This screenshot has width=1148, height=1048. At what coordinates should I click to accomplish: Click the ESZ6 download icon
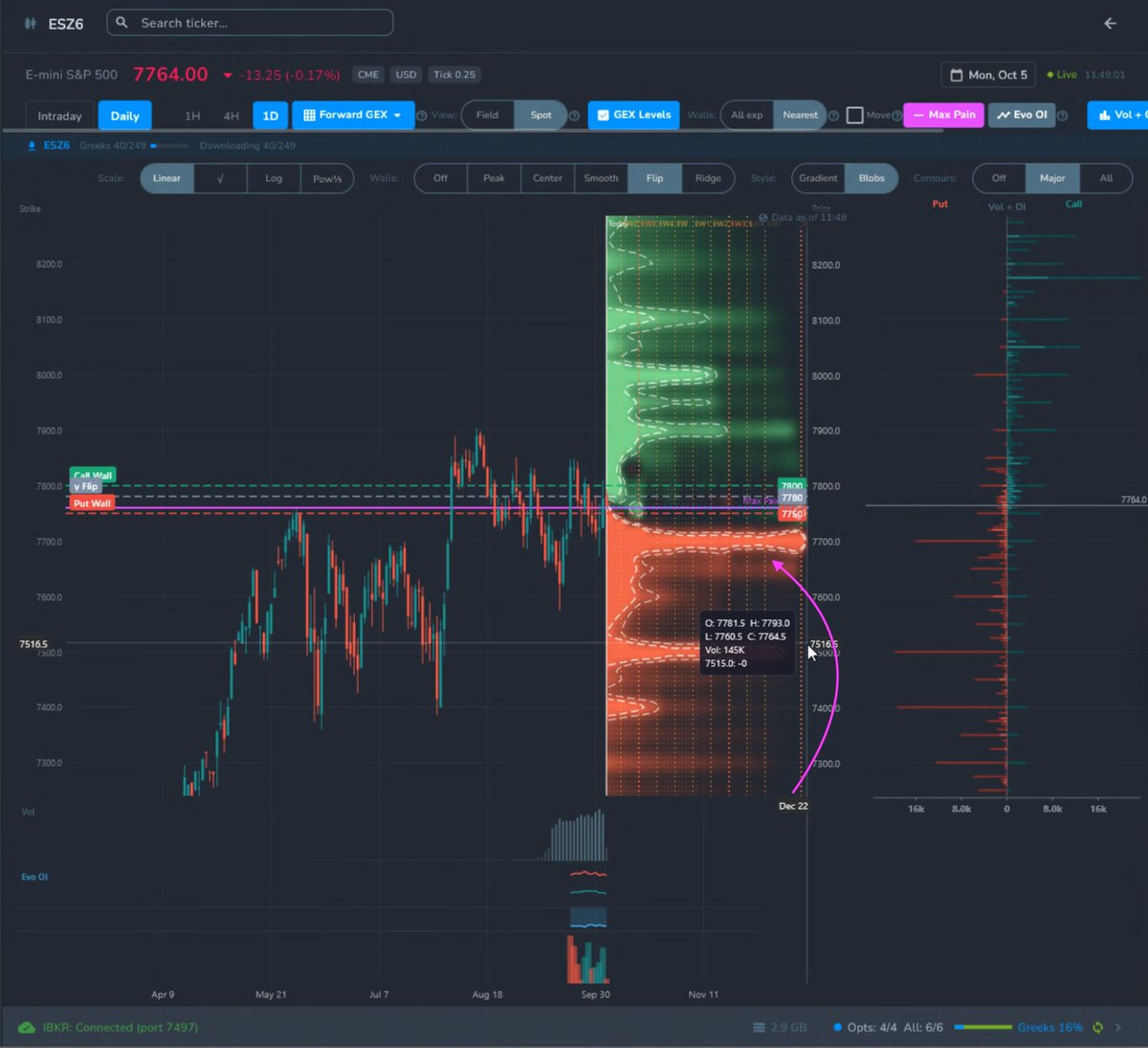pos(32,145)
